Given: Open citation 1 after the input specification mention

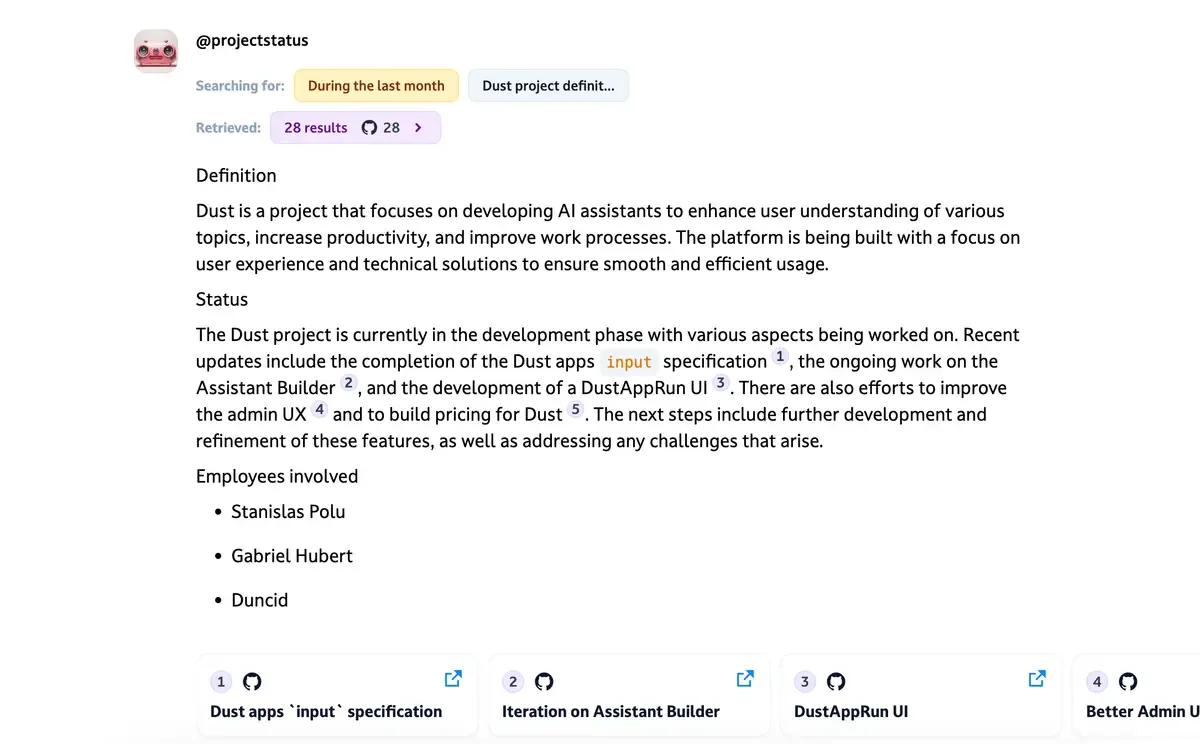Looking at the screenshot, I should pyautogui.click(x=779, y=356).
